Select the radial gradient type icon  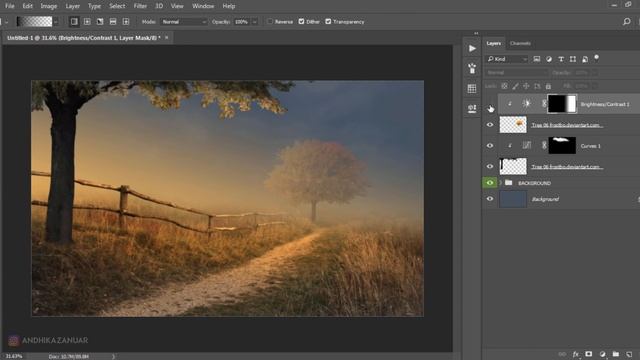click(87, 22)
